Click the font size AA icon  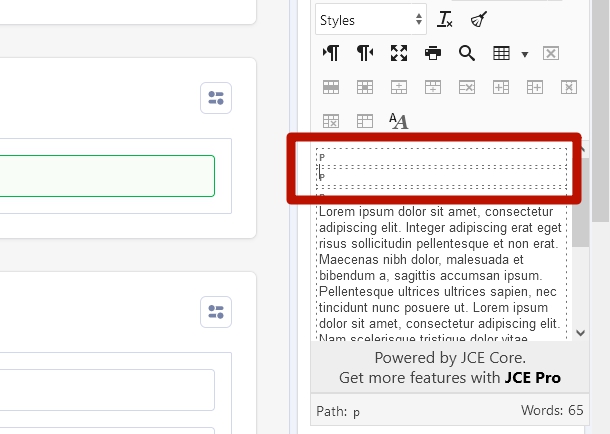[x=399, y=121]
